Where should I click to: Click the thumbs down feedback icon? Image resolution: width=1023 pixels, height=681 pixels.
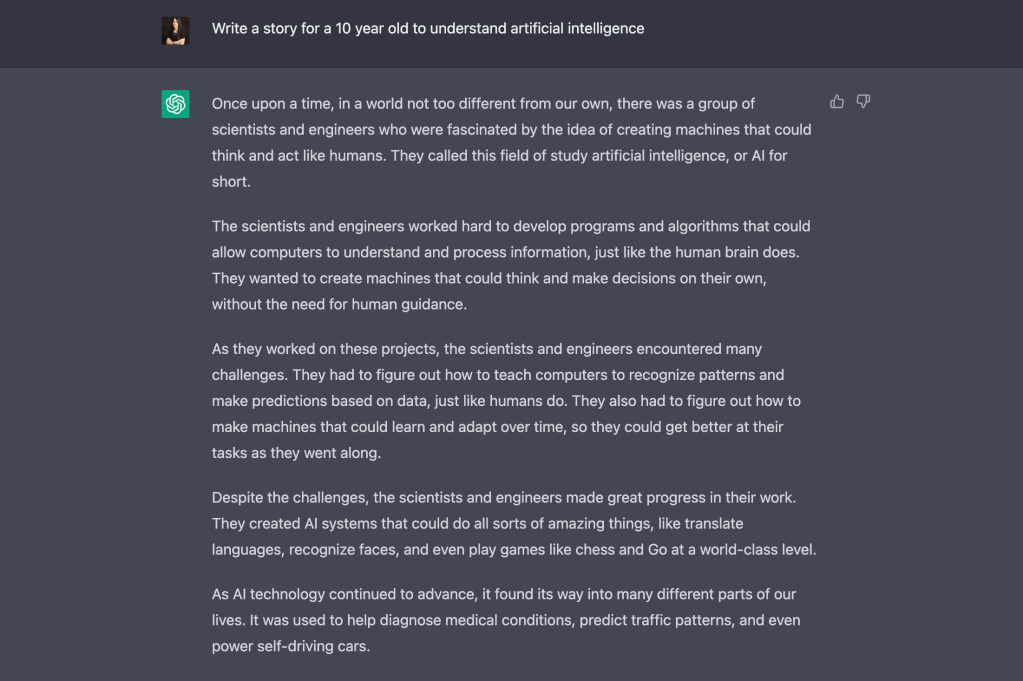tap(863, 102)
